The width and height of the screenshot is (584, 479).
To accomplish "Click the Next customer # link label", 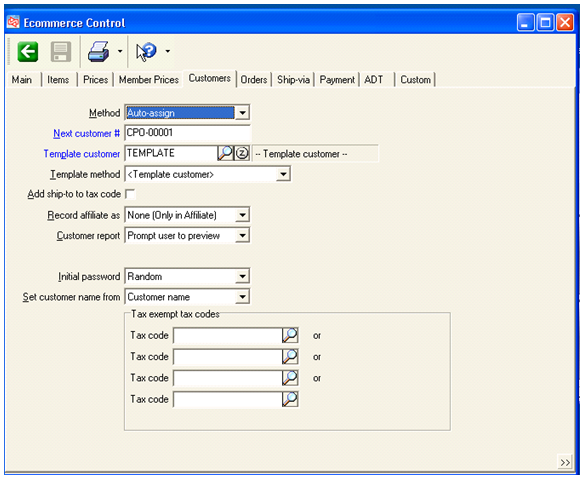I will 86,133.
